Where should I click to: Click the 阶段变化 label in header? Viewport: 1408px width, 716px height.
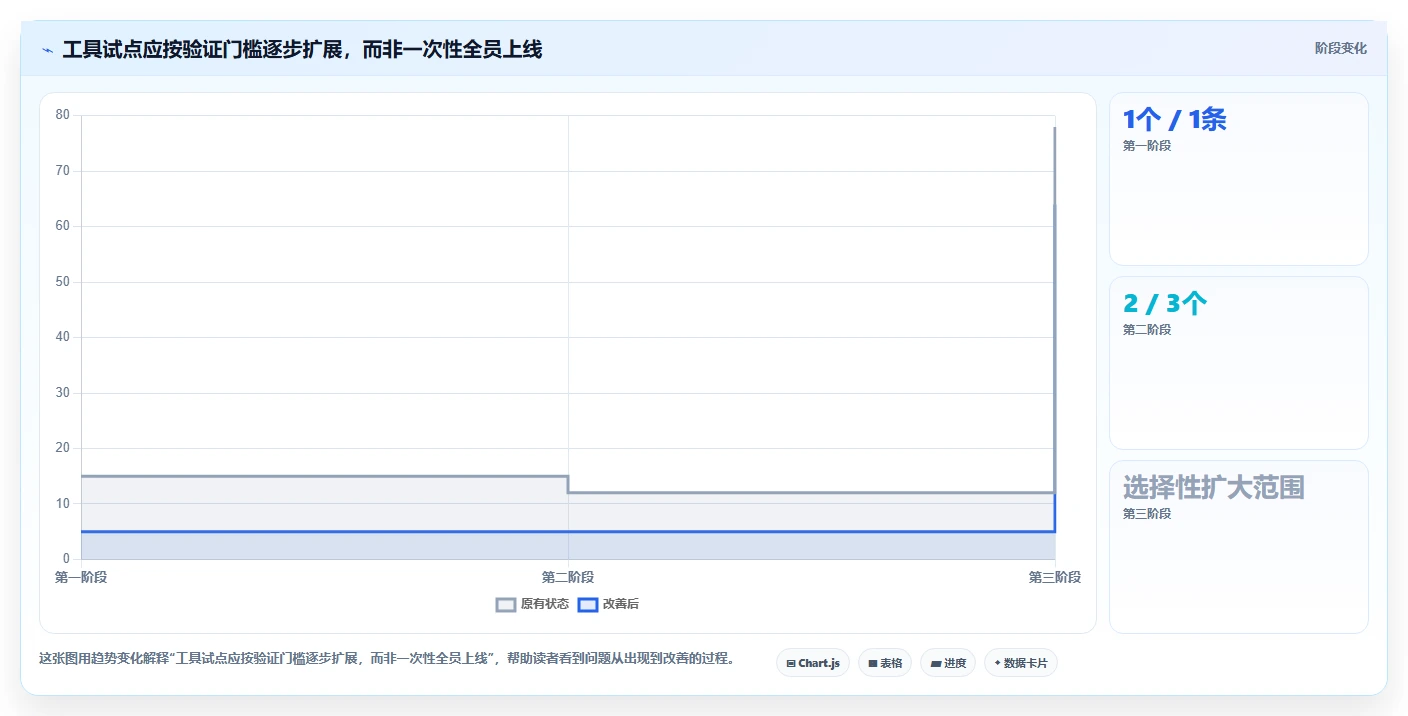(x=1341, y=49)
